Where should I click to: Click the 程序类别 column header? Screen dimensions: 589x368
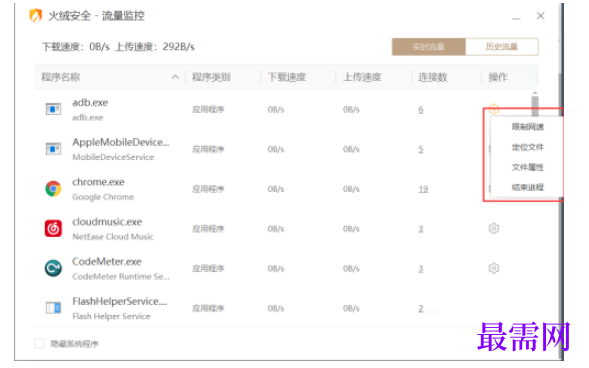tap(211, 77)
